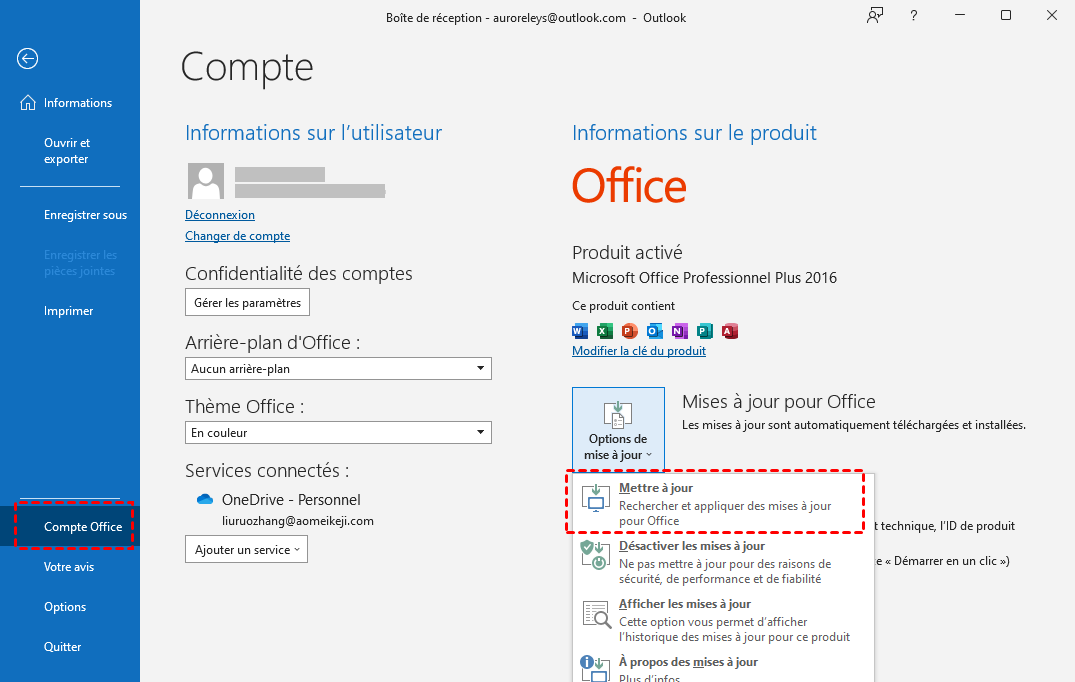Click liuruozhang@aomeikeji.com email text
The image size is (1075, 682).
coord(298,521)
